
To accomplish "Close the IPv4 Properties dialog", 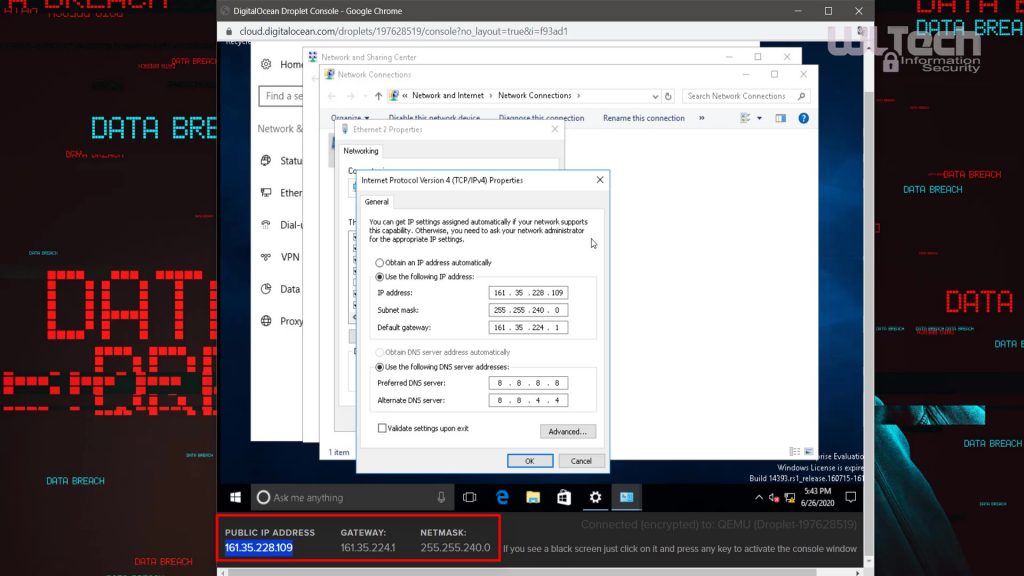I will tap(600, 180).
